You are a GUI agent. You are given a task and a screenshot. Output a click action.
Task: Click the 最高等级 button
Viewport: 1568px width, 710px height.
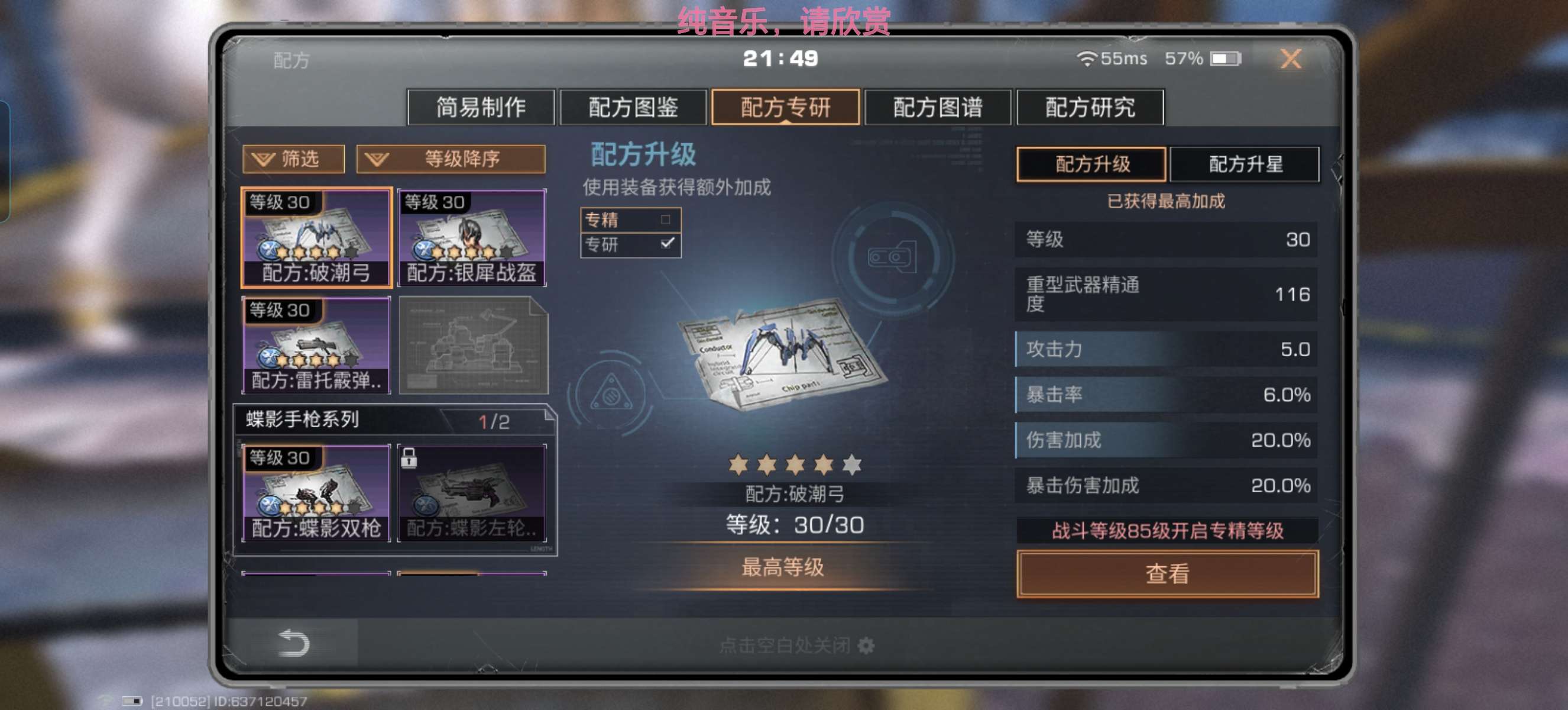[x=782, y=567]
